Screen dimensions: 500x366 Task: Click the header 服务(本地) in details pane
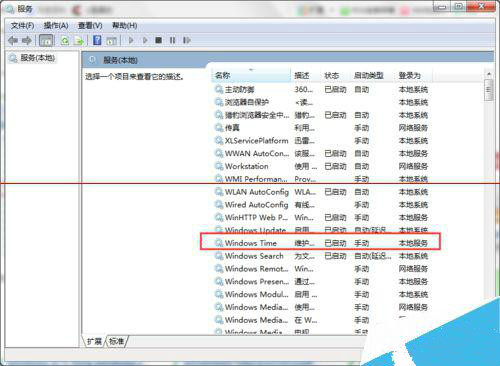120,60
